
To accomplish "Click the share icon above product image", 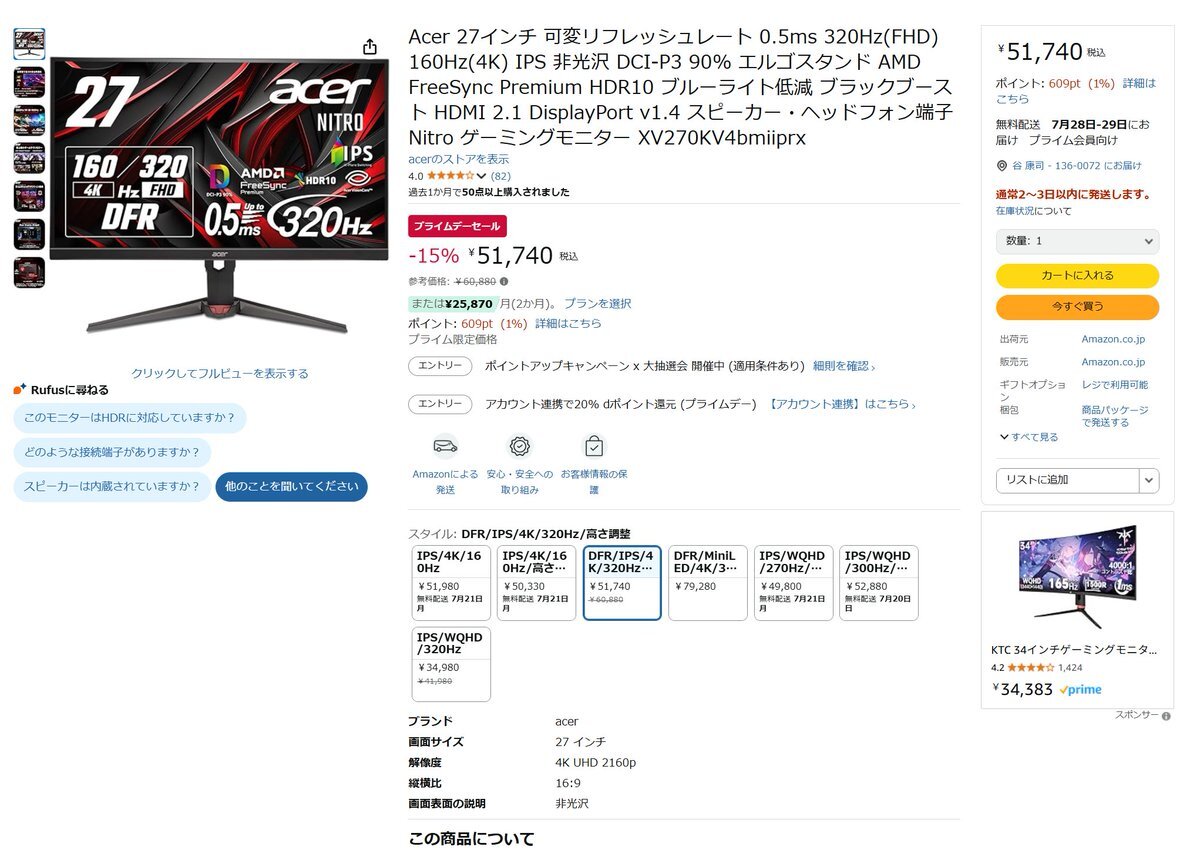I will (x=370, y=47).
